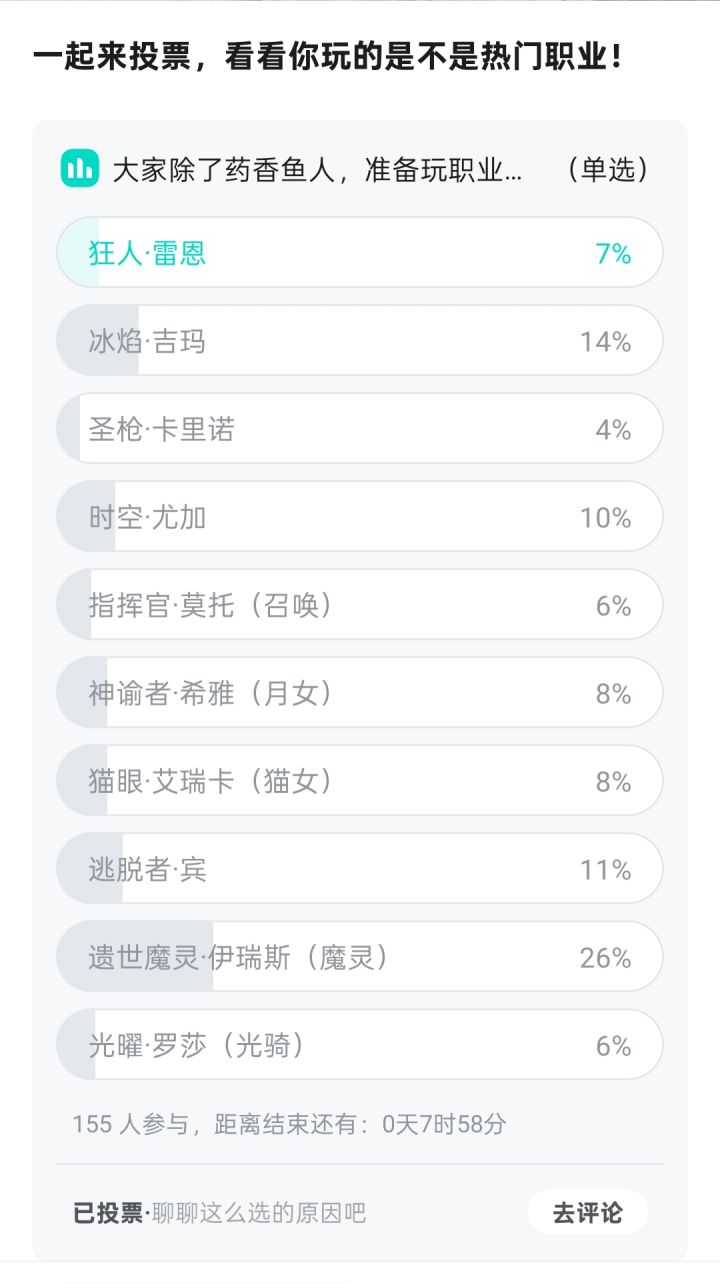
Task: Choose the 冰焰·吉玛 option
Action: [360, 341]
